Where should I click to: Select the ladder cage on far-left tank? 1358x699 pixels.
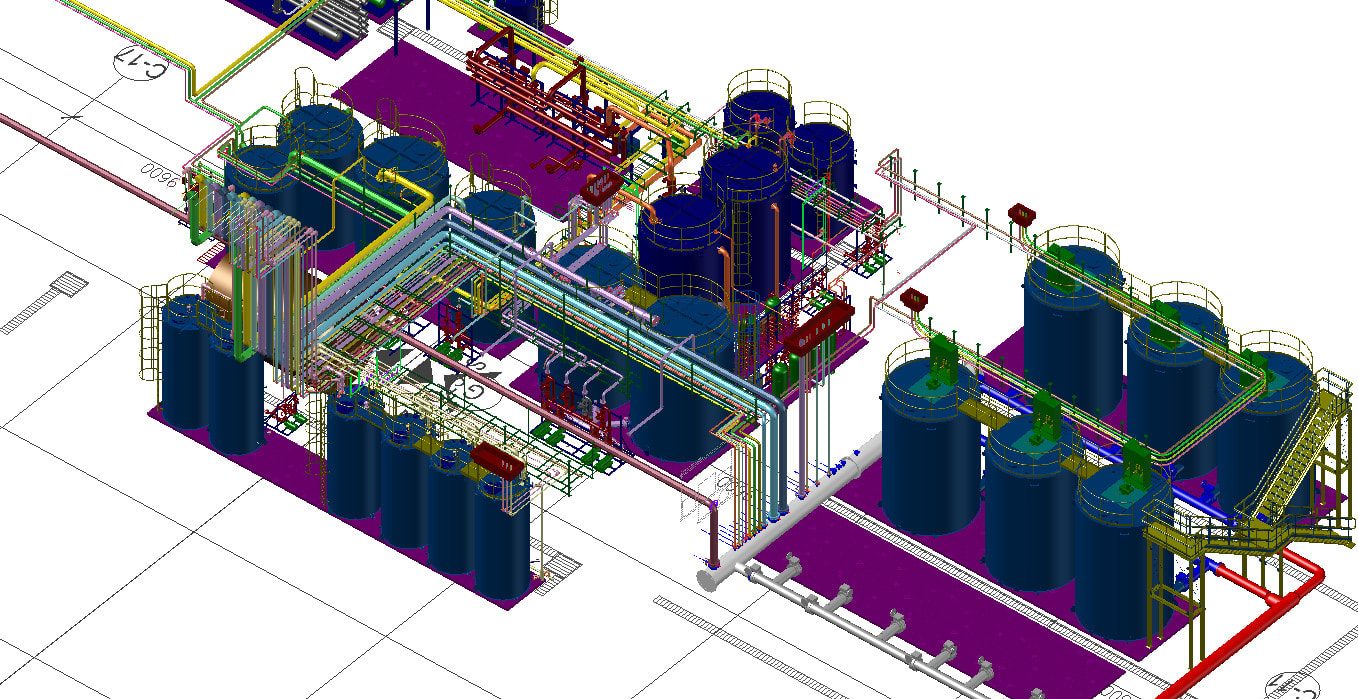tap(151, 330)
